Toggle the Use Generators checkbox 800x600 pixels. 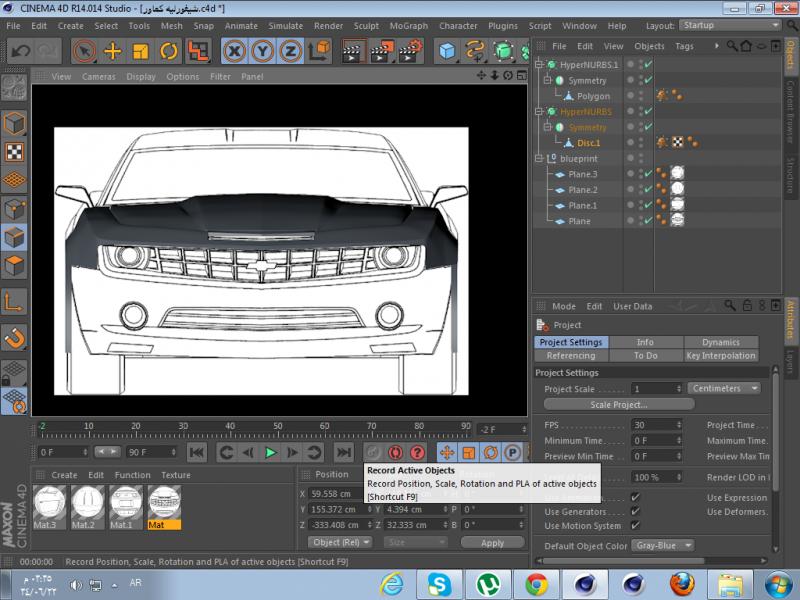click(x=636, y=511)
